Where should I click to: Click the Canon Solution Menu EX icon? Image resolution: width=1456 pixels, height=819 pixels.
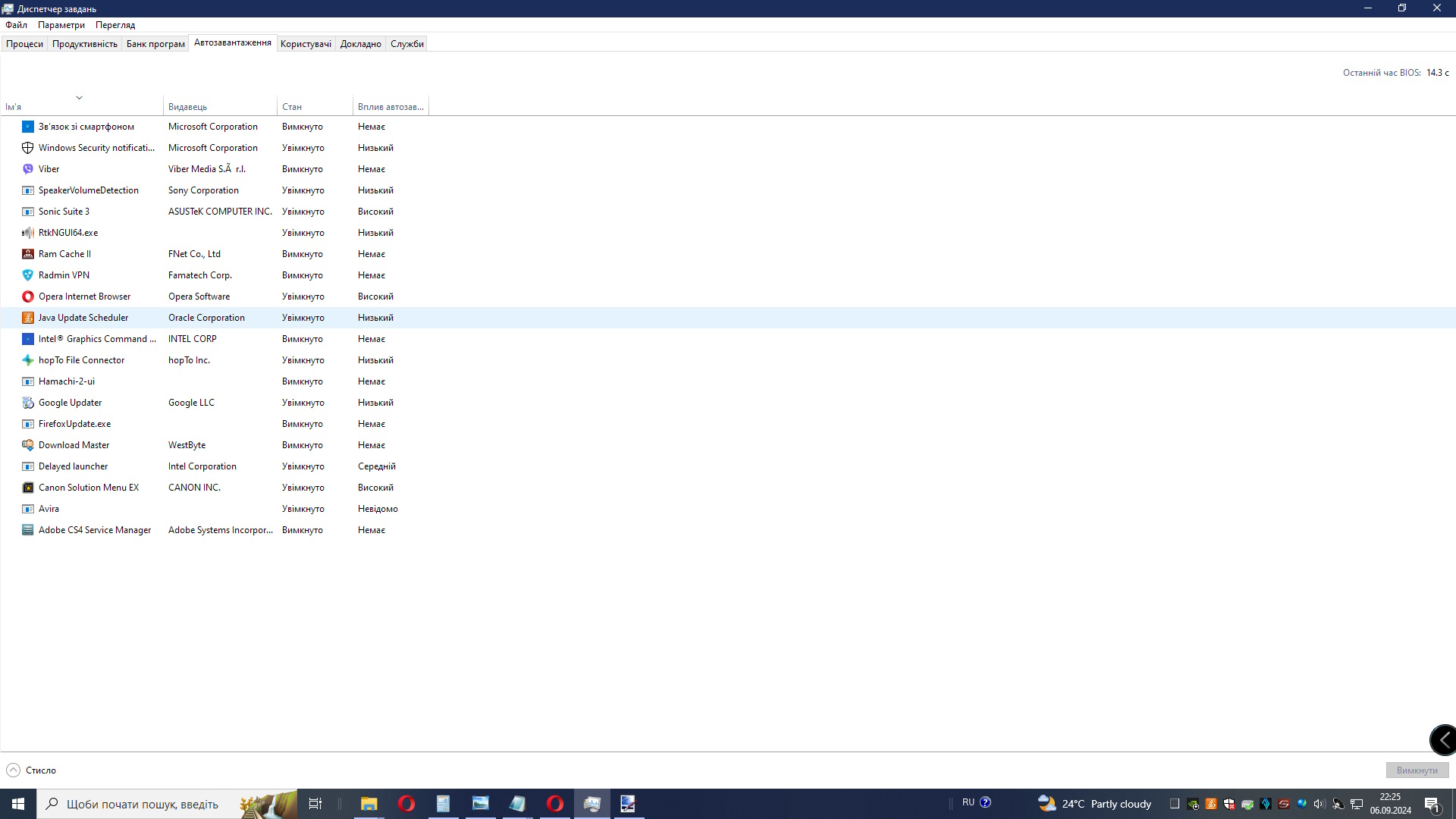[x=28, y=488]
